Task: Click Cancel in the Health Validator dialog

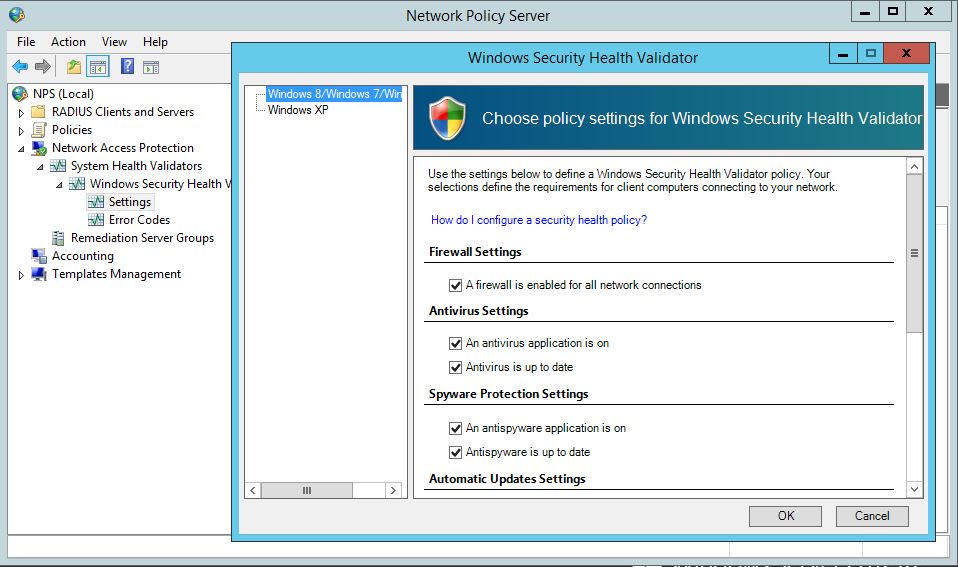Action: click(x=872, y=516)
